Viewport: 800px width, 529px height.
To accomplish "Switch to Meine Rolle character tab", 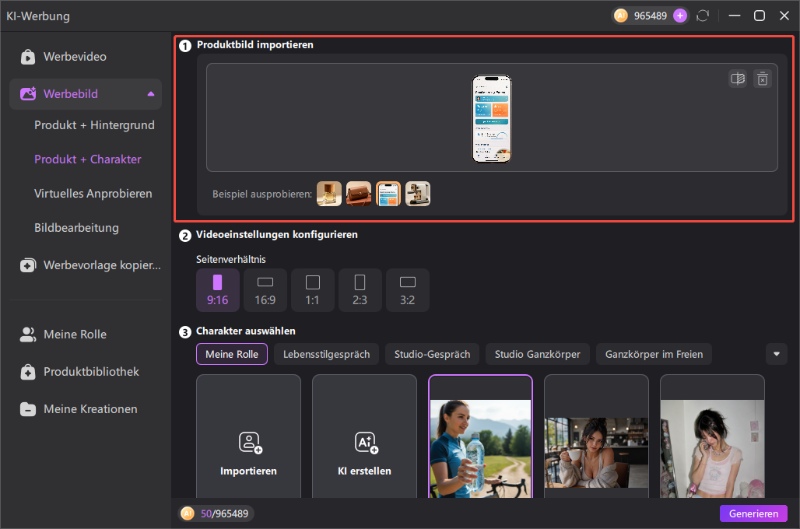I will (x=232, y=354).
